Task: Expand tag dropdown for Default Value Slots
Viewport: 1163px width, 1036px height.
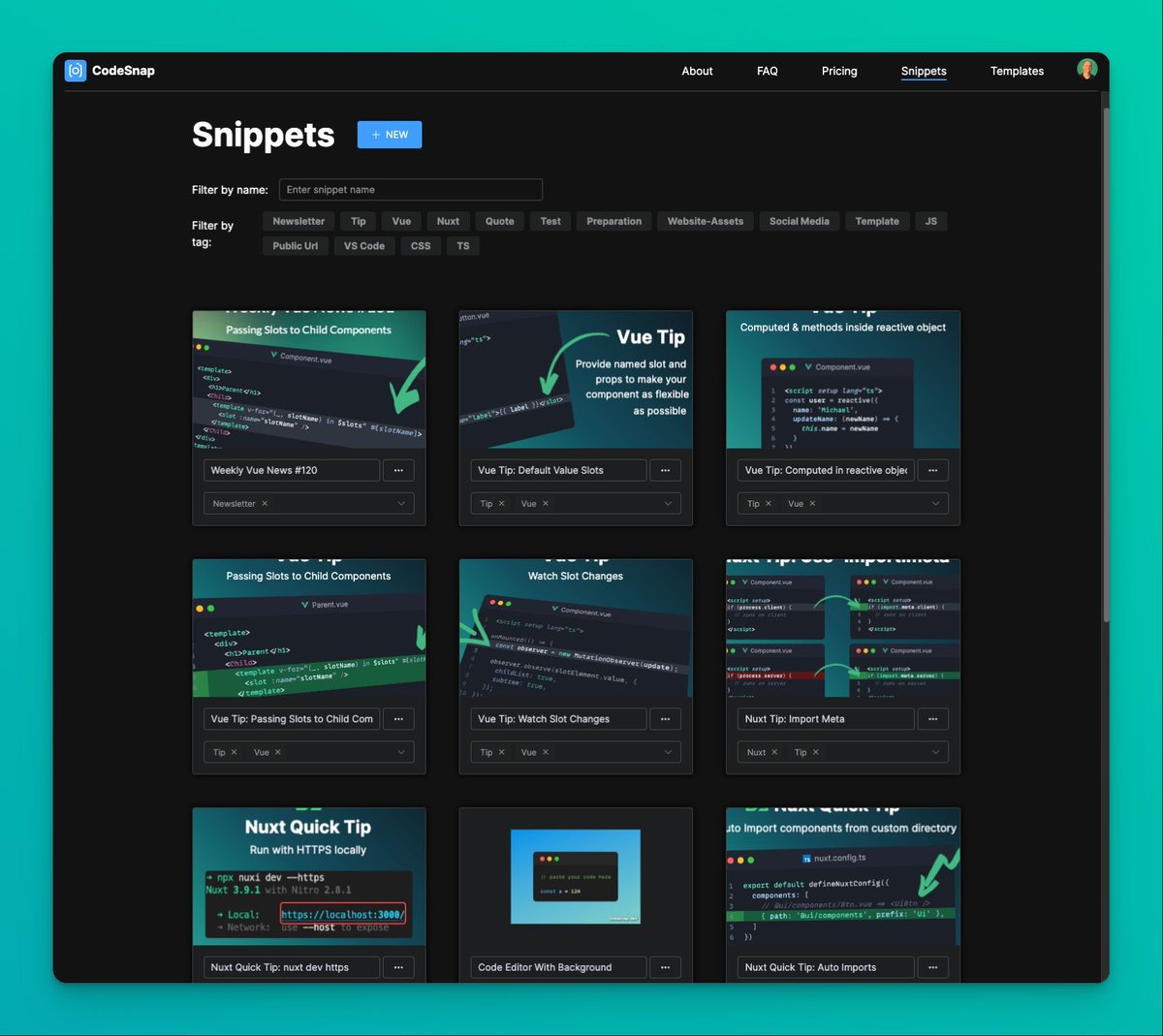Action: [668, 504]
